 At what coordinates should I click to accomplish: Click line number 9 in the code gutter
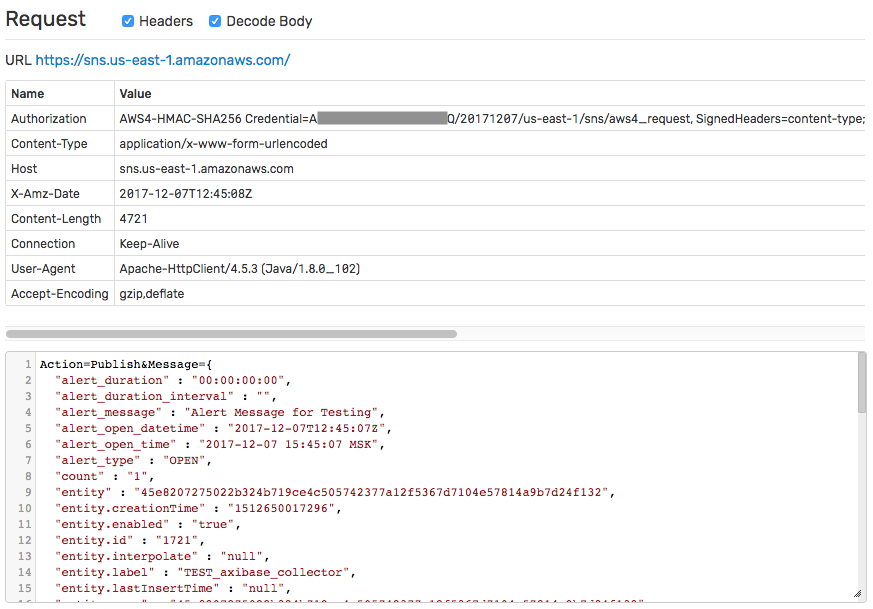[28, 493]
